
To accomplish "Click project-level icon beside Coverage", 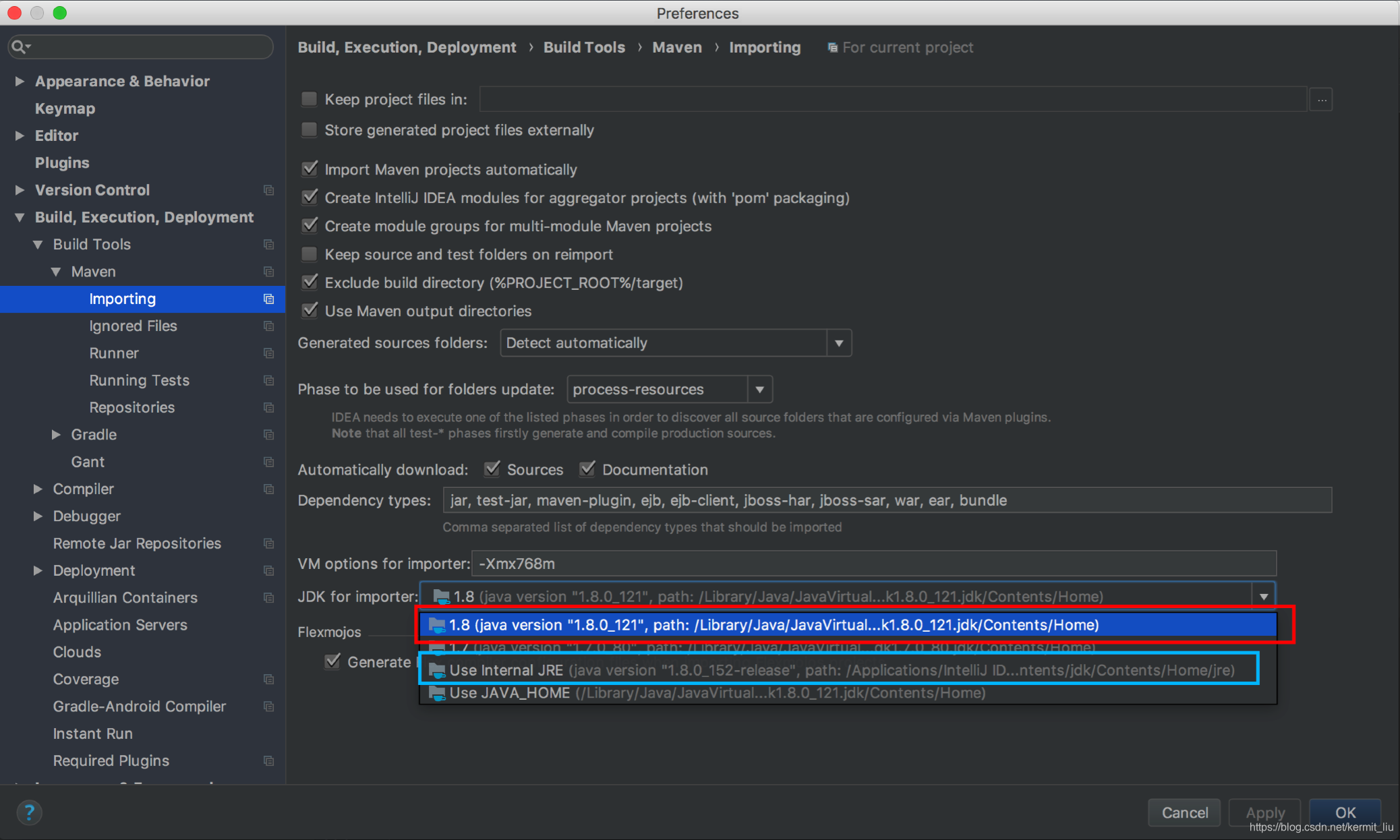I will pyautogui.click(x=269, y=679).
